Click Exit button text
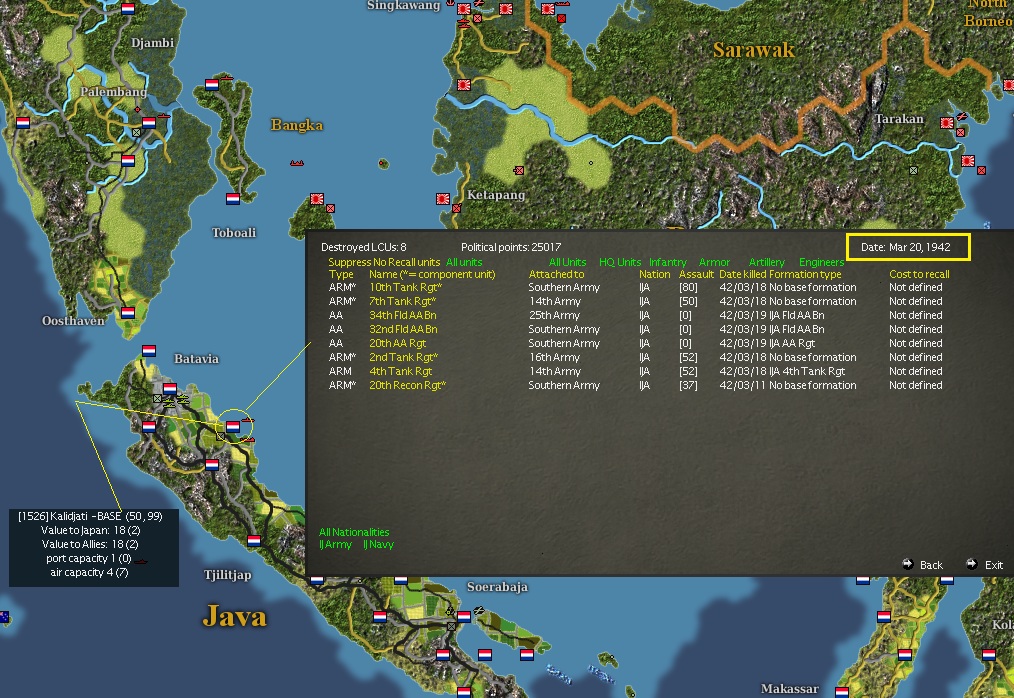This screenshot has height=698, width=1014. click(994, 565)
